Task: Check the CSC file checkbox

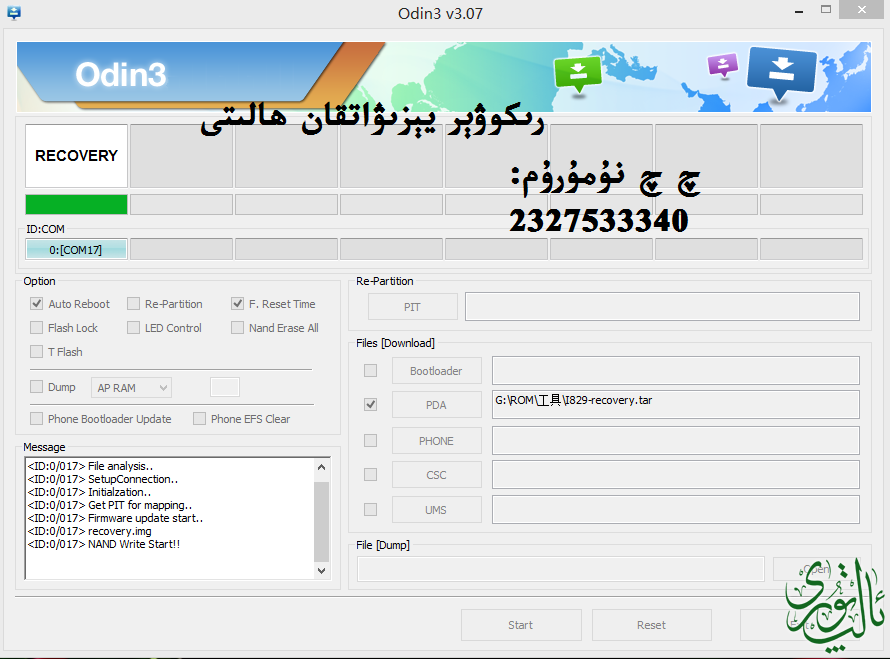Action: coord(370,475)
